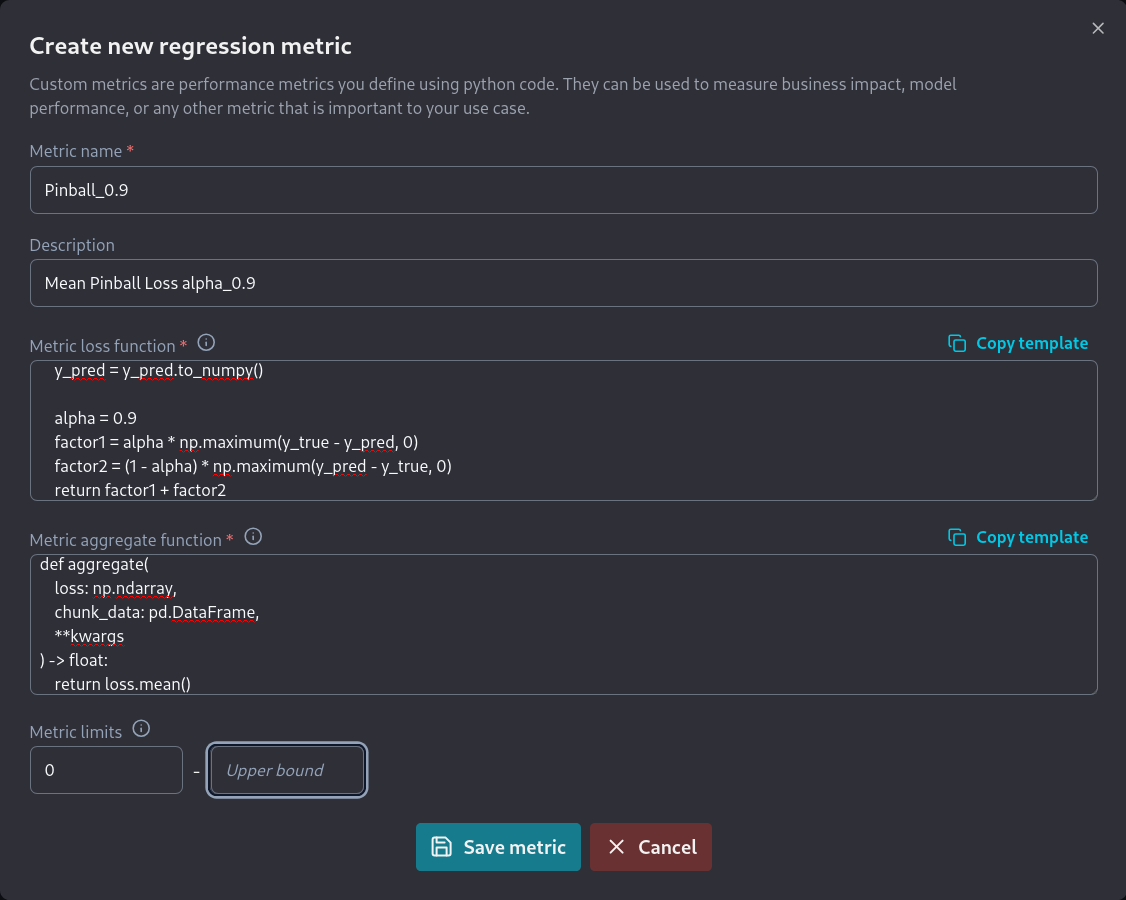Click the 'return factor1 + factor2' code line
Viewport: 1126px width, 900px height.
[140, 490]
